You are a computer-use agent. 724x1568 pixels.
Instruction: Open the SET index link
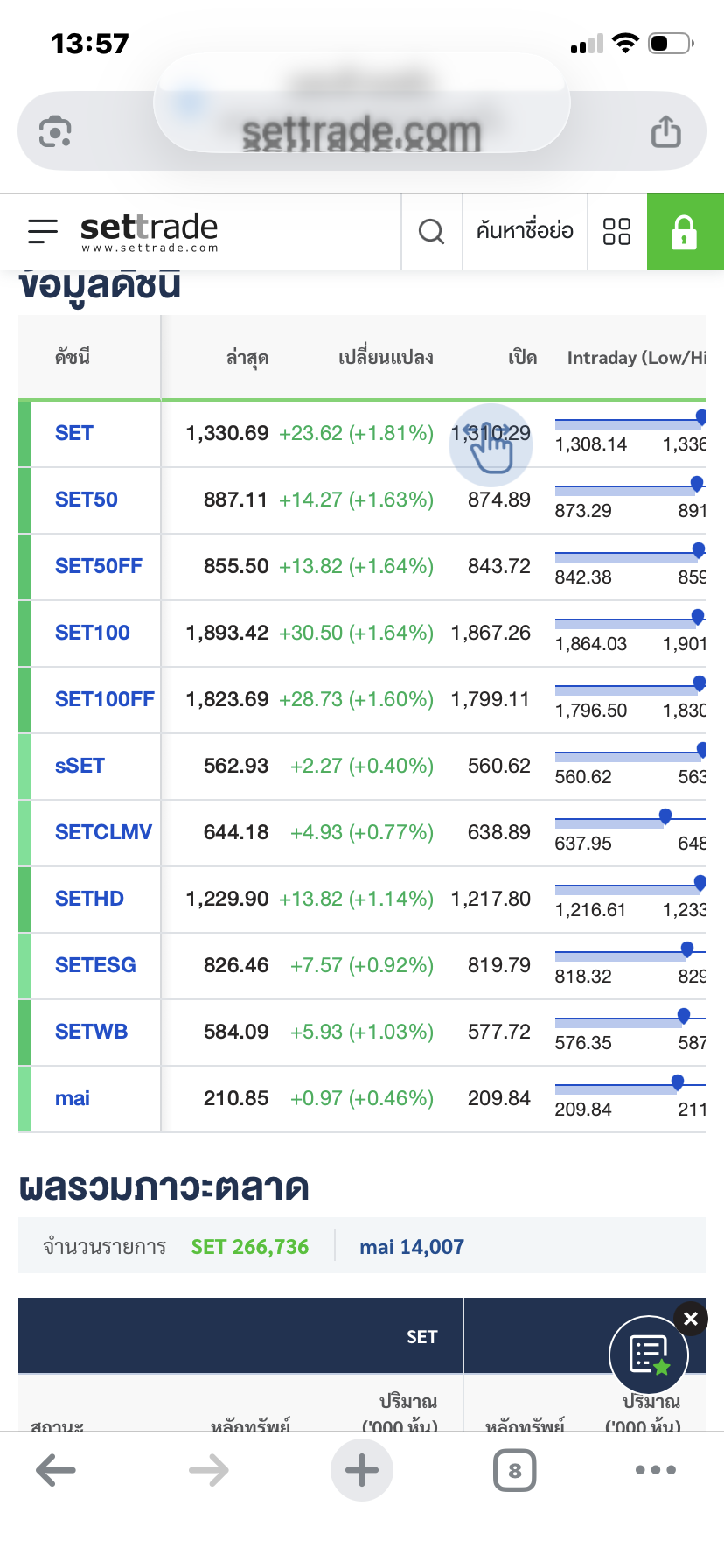74,433
